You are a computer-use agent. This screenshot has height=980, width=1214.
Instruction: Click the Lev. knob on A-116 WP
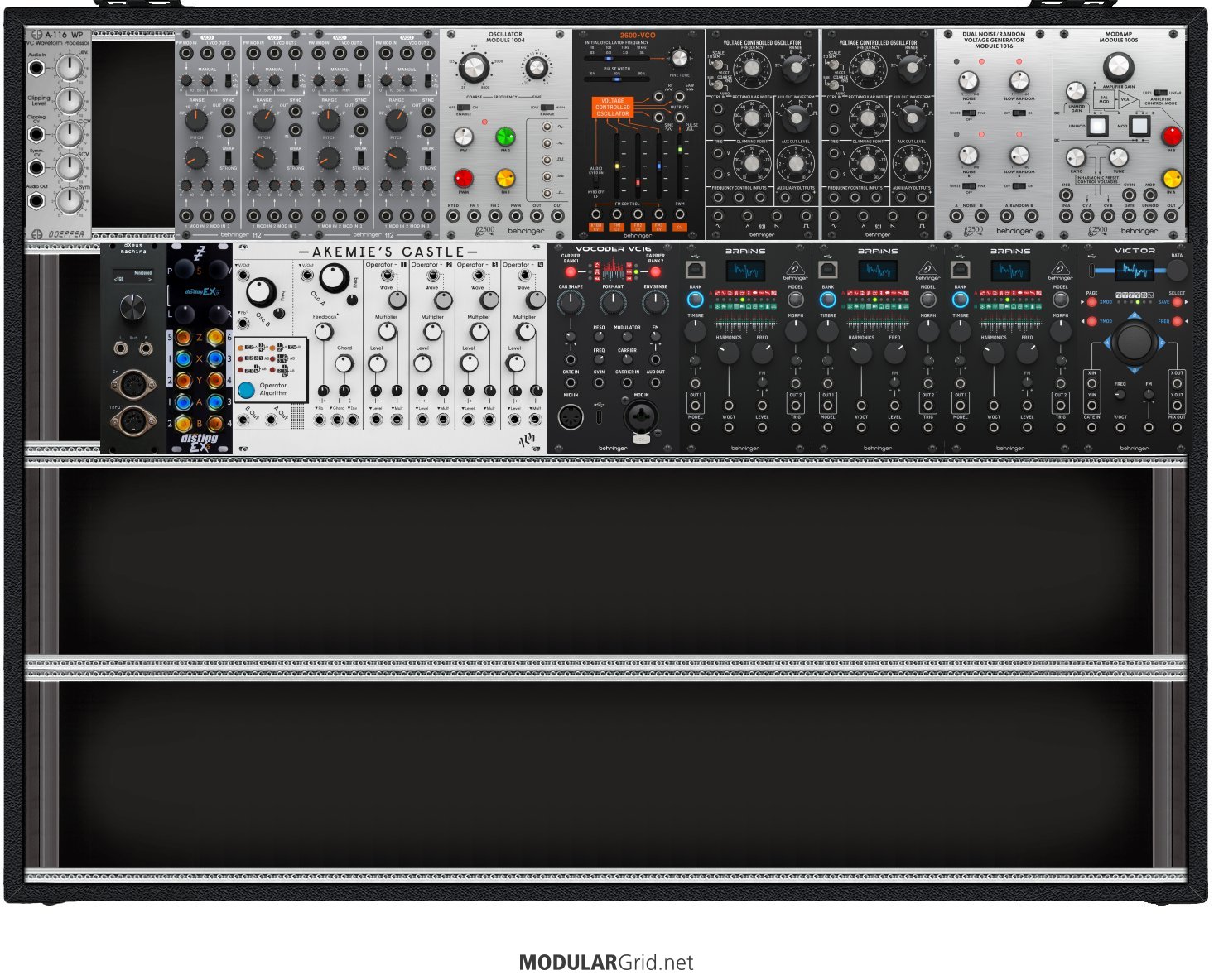[70, 68]
